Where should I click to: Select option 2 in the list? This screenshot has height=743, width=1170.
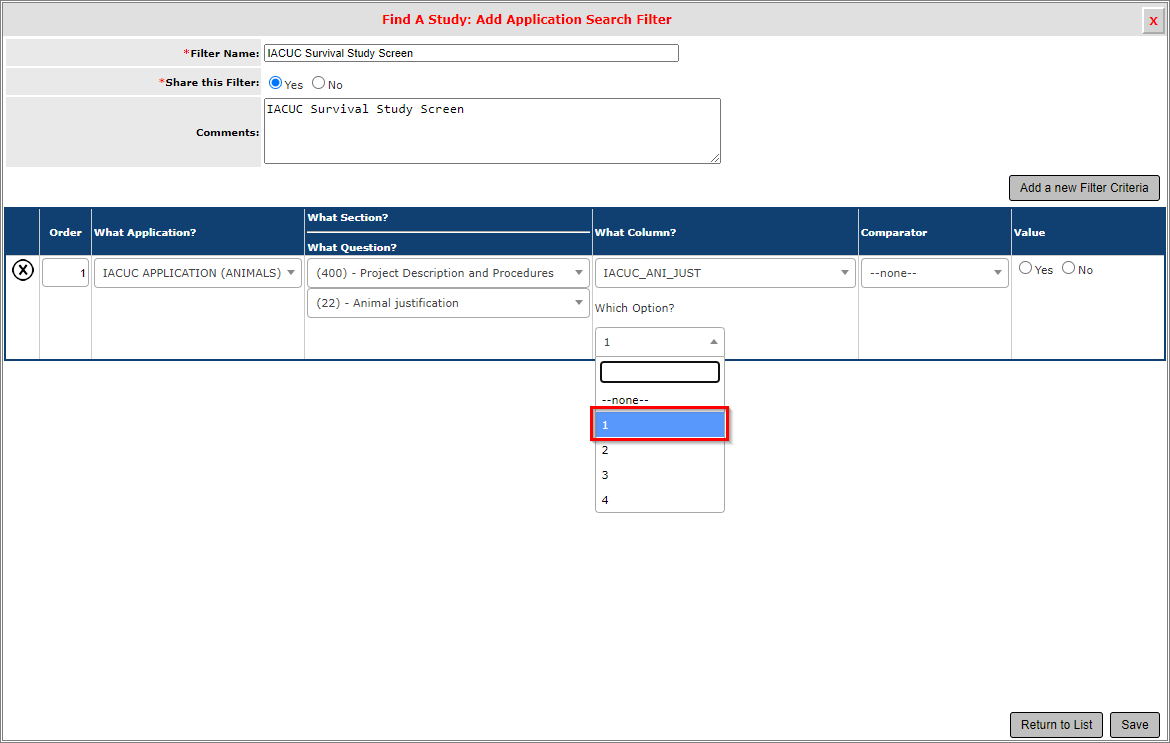point(660,451)
